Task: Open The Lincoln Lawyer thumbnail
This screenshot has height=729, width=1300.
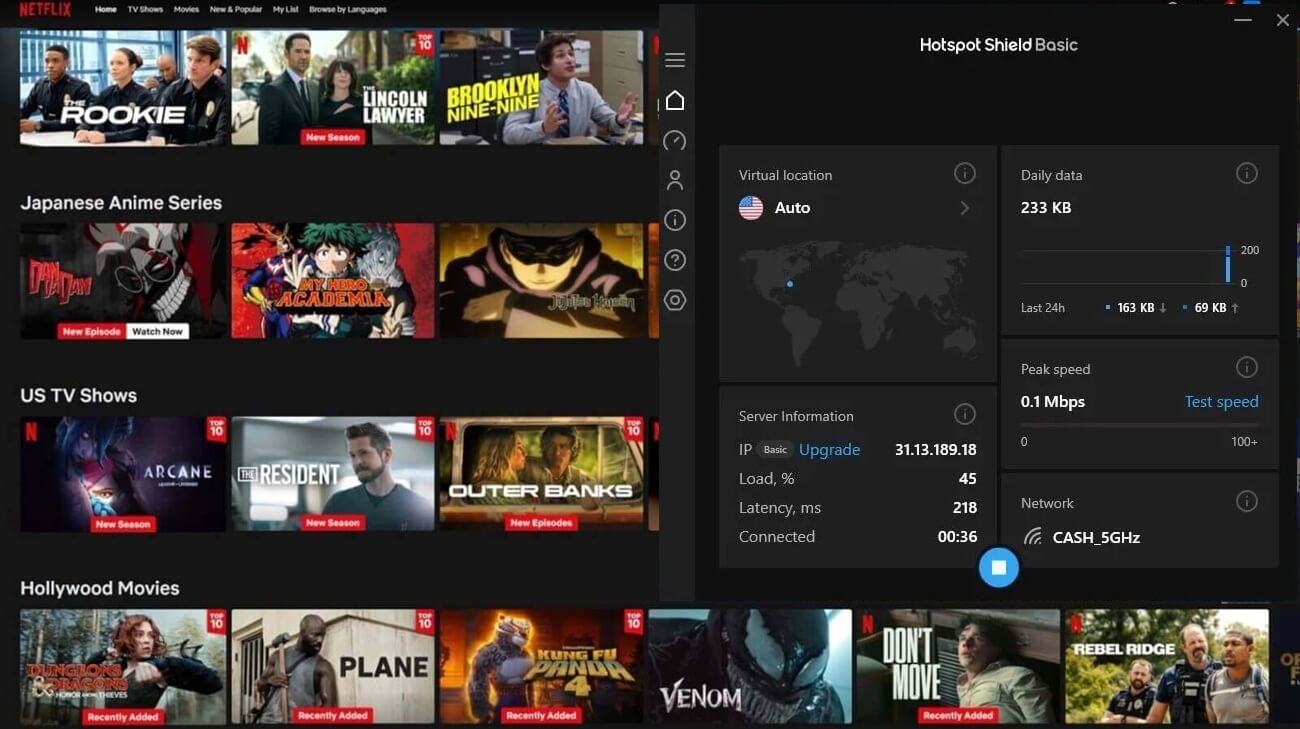Action: point(333,88)
